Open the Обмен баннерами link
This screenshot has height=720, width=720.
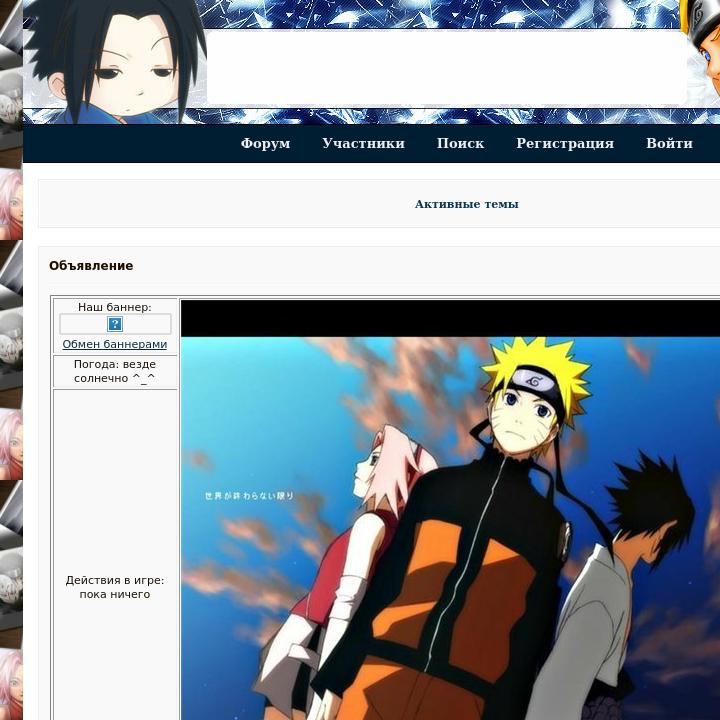click(115, 344)
